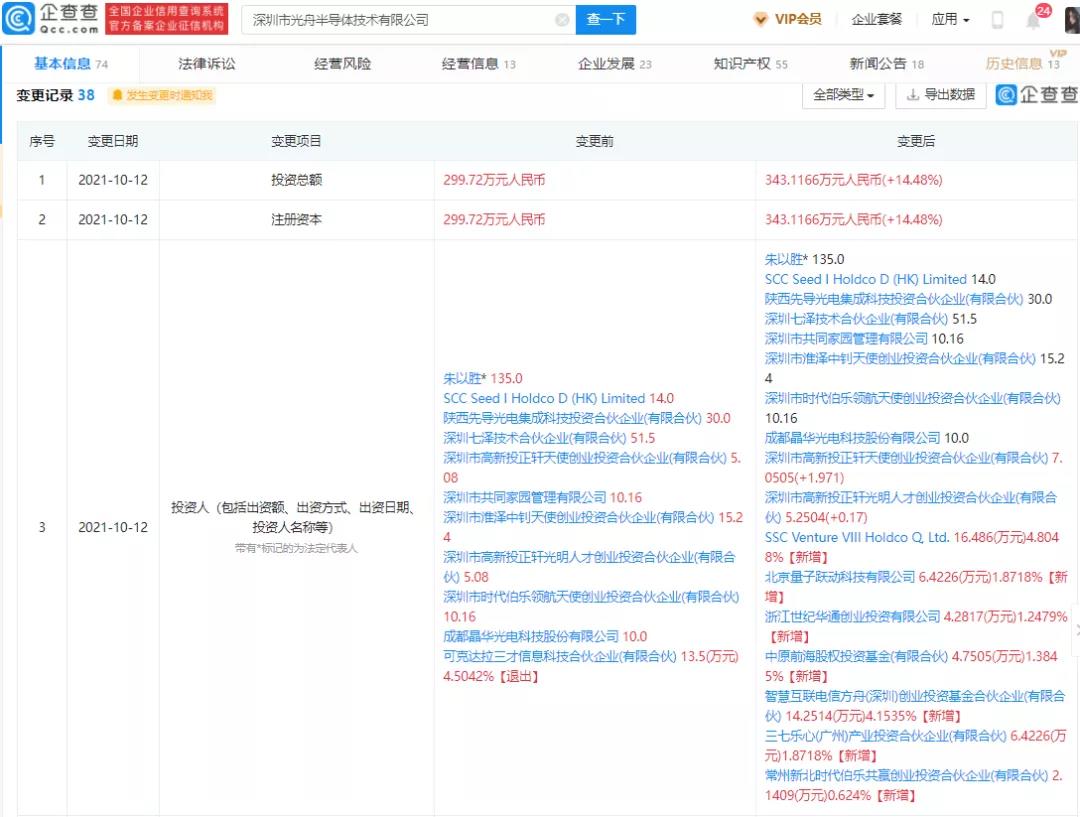Image resolution: width=1080 pixels, height=817 pixels.
Task: Open notifications bell with 24 badge
Action: 1035,18
